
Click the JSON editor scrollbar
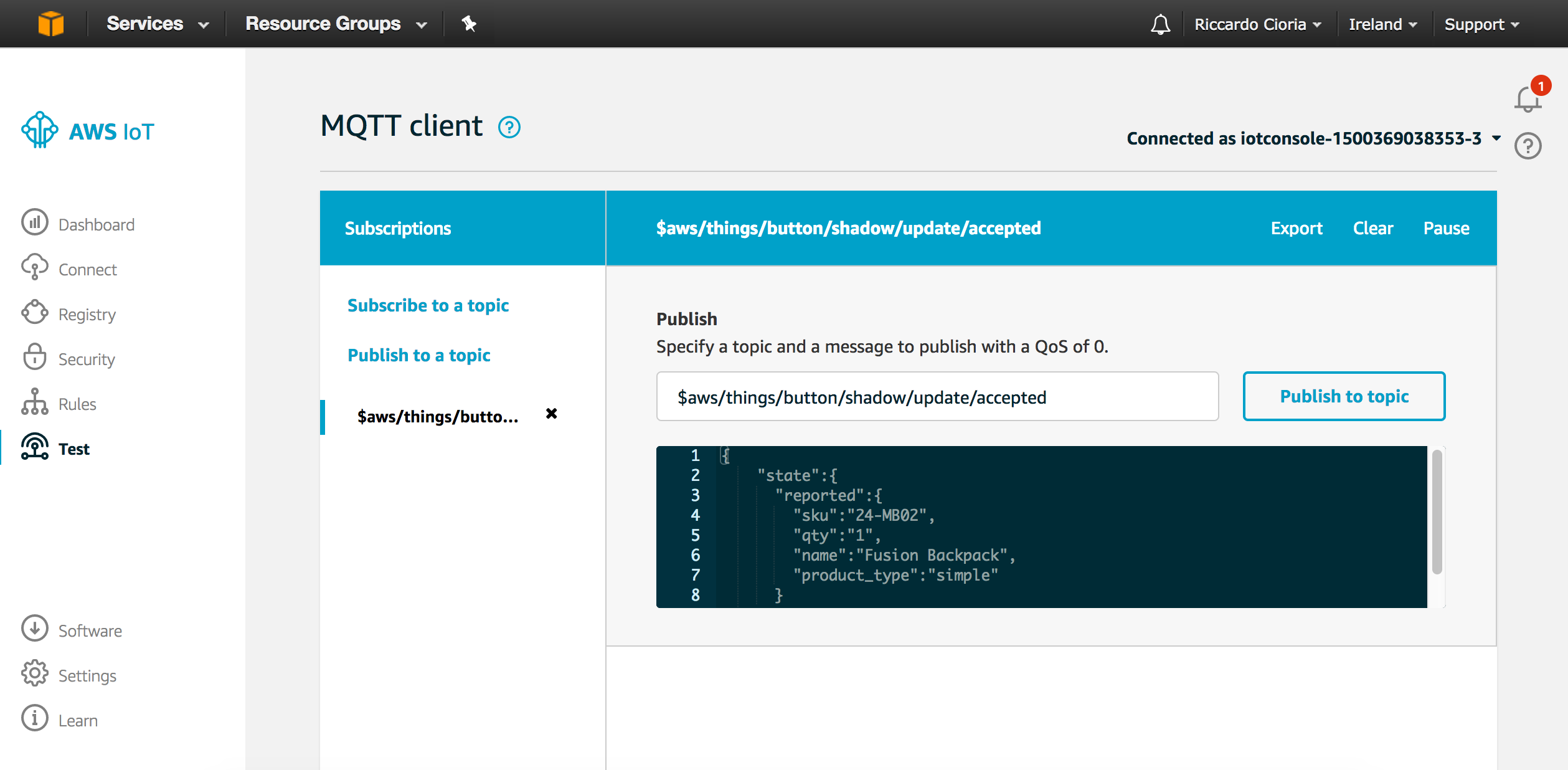tap(1437, 511)
